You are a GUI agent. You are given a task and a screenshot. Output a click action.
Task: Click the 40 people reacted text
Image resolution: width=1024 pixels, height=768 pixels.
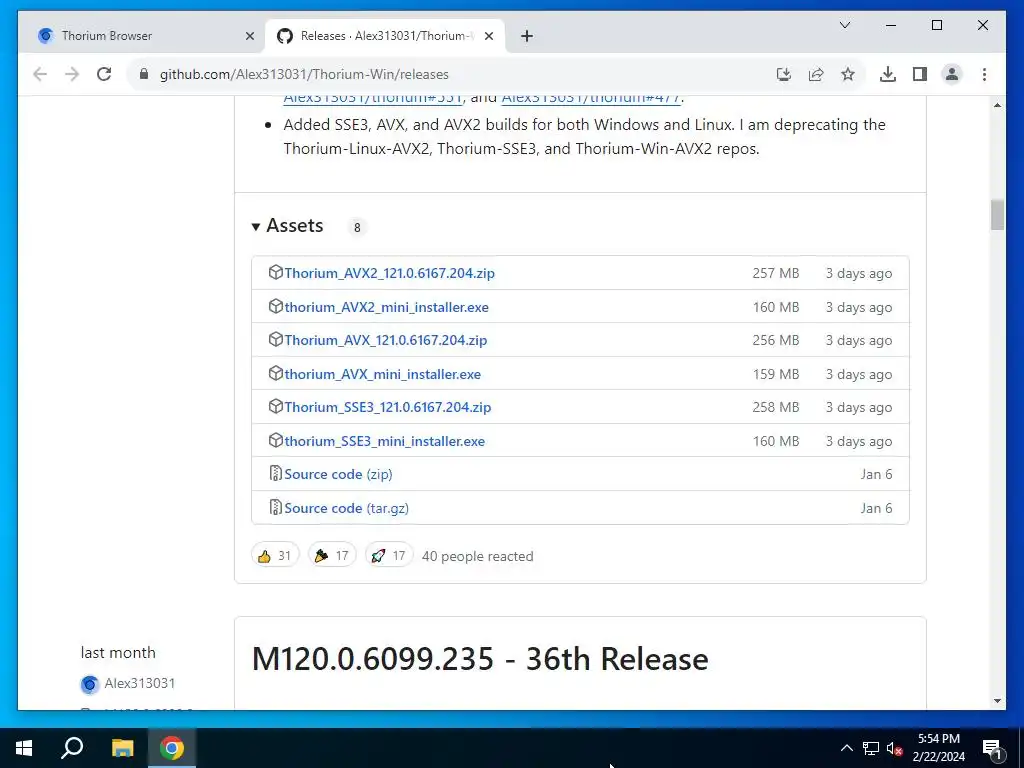(x=477, y=556)
